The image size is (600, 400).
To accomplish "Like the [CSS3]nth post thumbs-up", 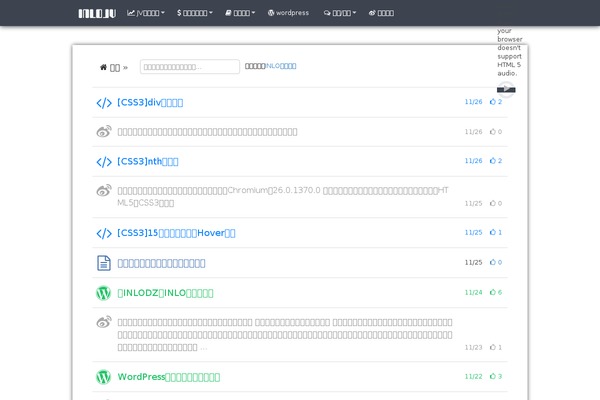I will click(496, 161).
